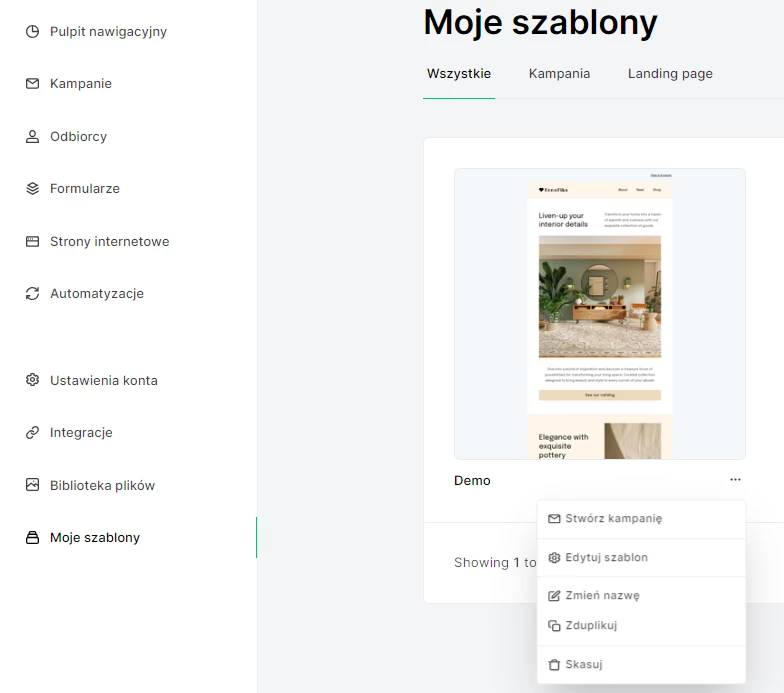
Task: Click the Automatyzacje refresh arrows icon
Action: [32, 294]
